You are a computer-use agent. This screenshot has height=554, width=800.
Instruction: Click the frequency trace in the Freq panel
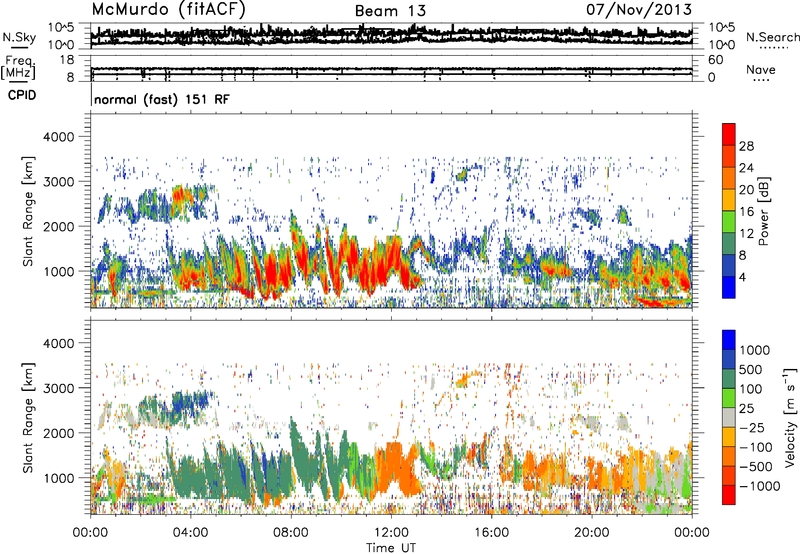391,69
